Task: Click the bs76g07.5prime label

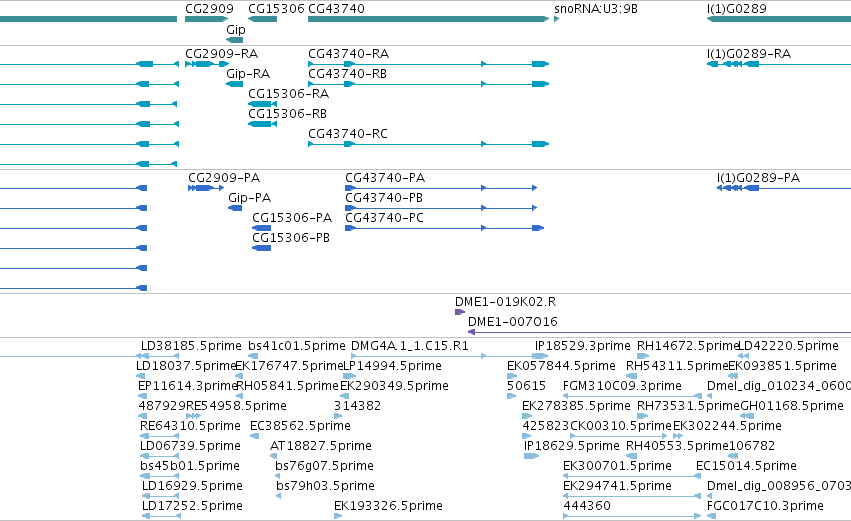Action: pyautogui.click(x=324, y=466)
